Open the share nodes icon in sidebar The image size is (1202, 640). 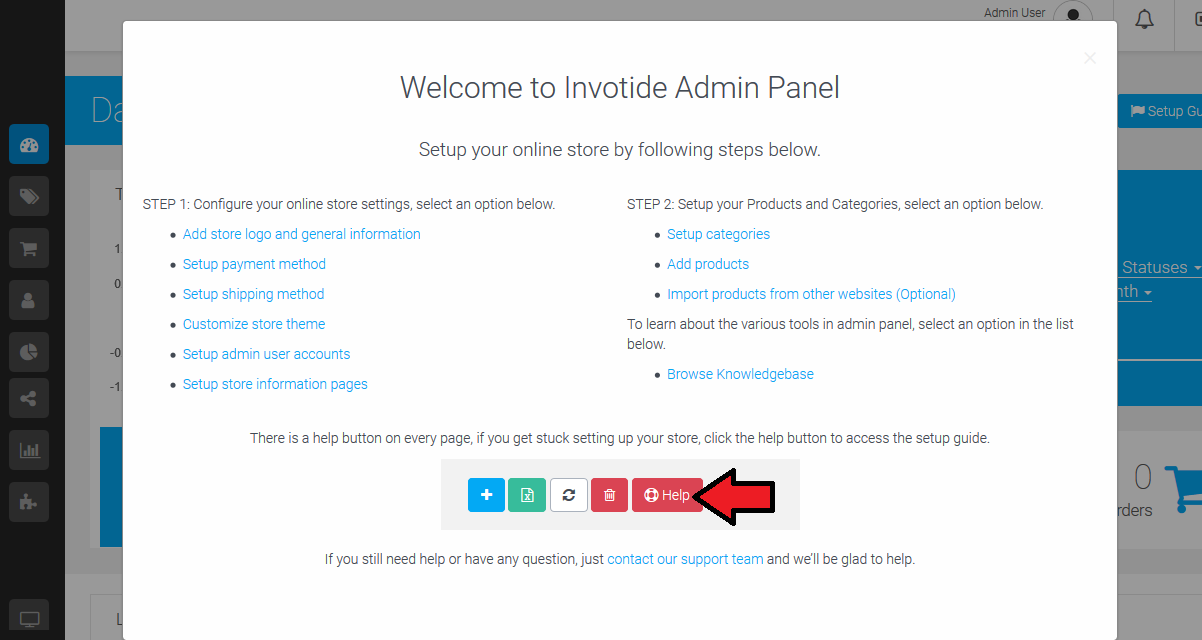tap(29, 399)
